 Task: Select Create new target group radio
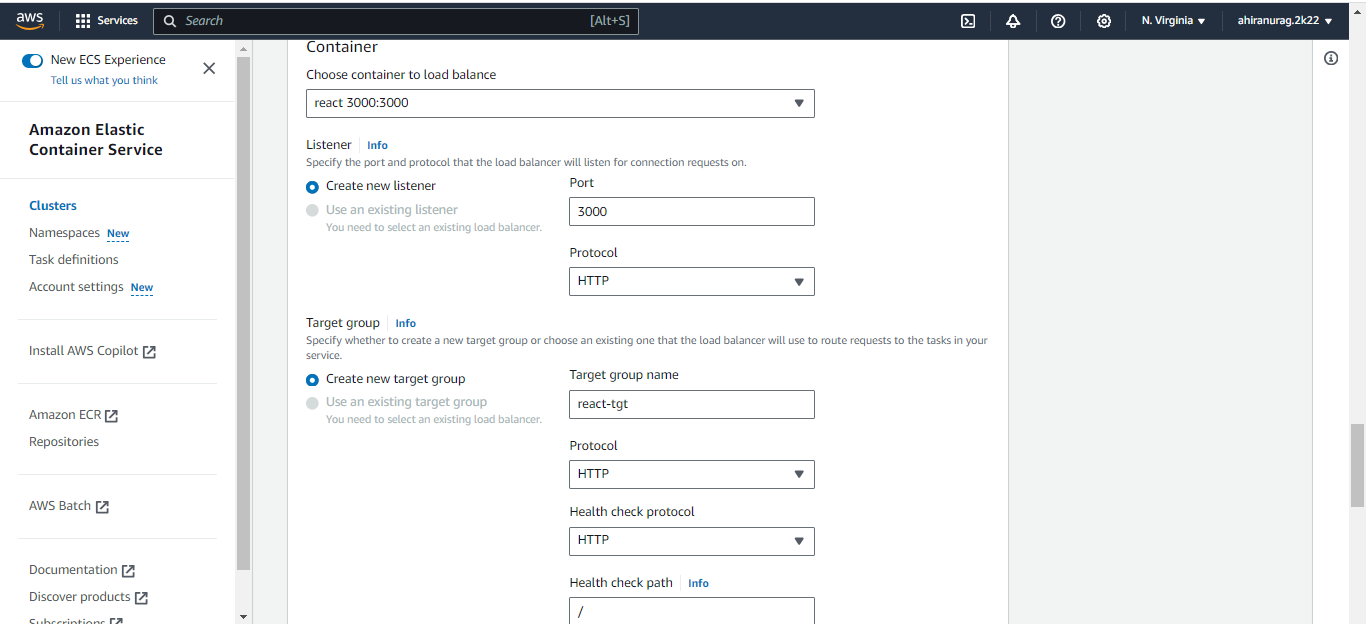click(x=313, y=380)
